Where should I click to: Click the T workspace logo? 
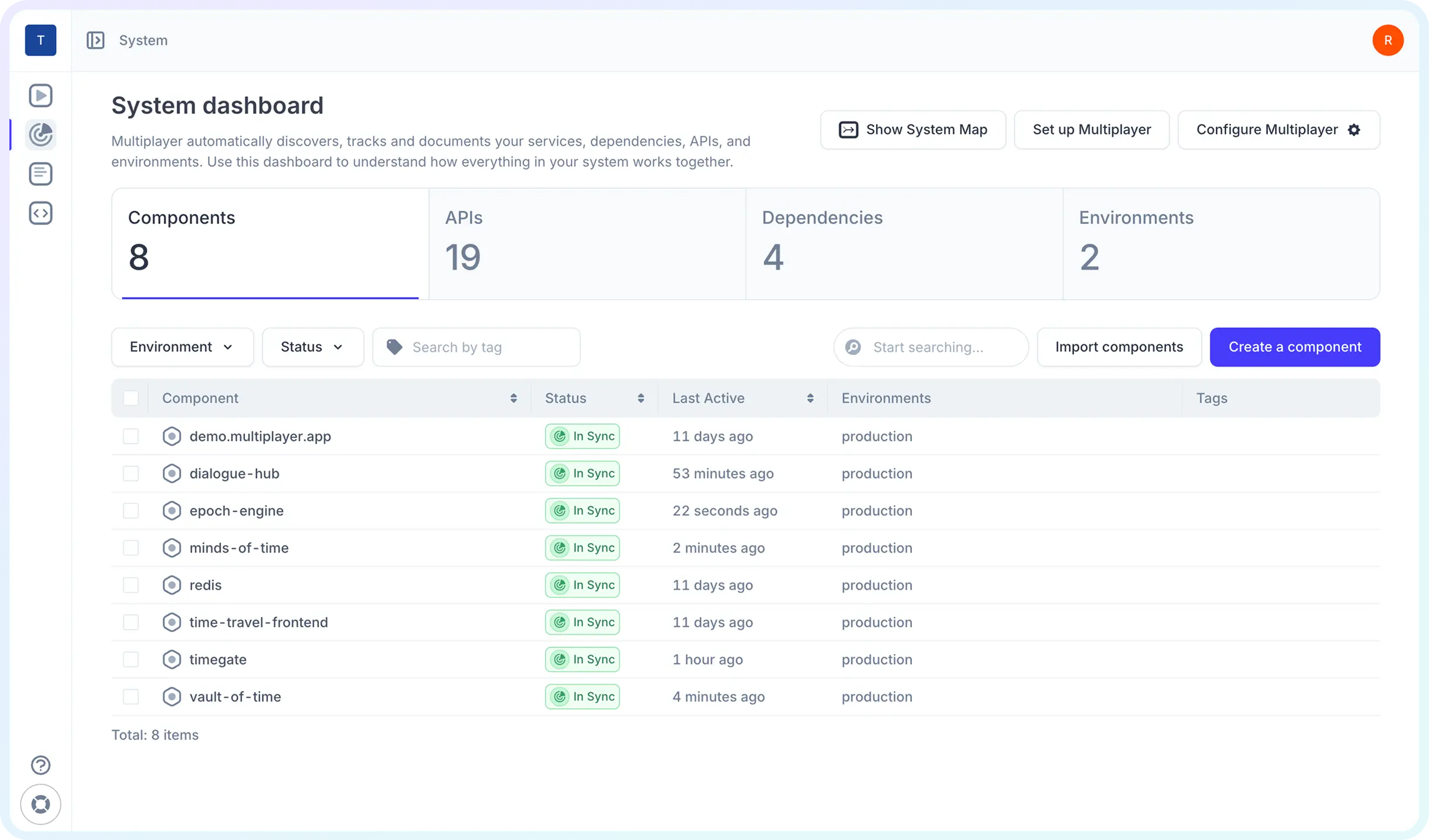(x=41, y=40)
